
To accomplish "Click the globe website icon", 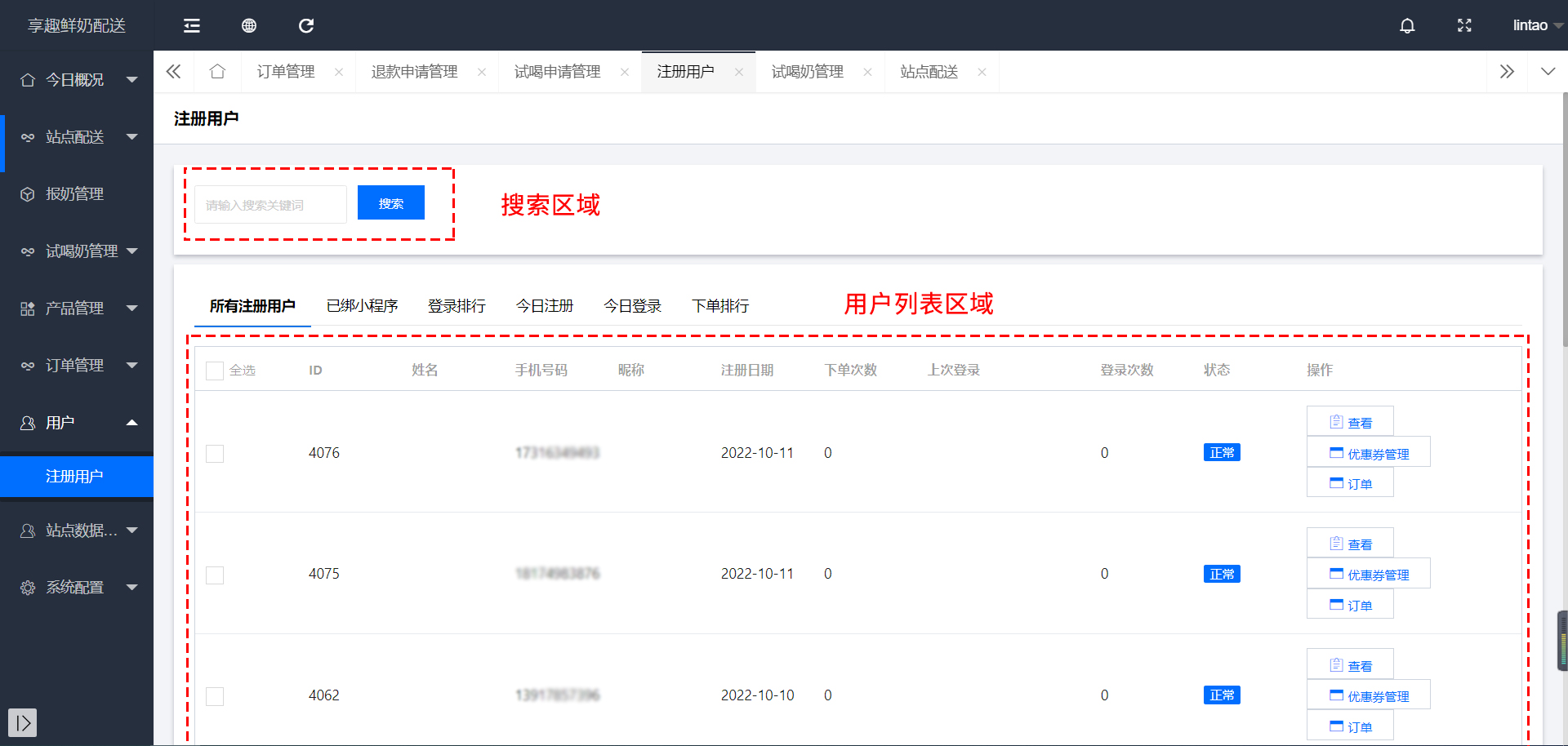I will [249, 26].
